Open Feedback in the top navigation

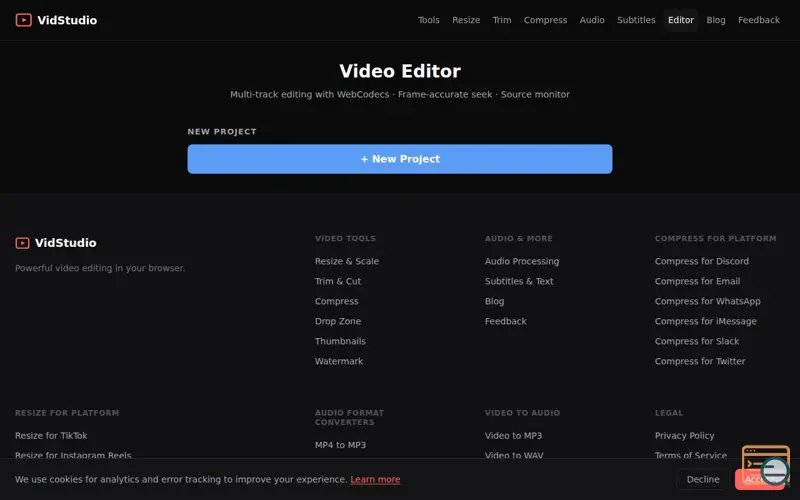[x=759, y=20]
